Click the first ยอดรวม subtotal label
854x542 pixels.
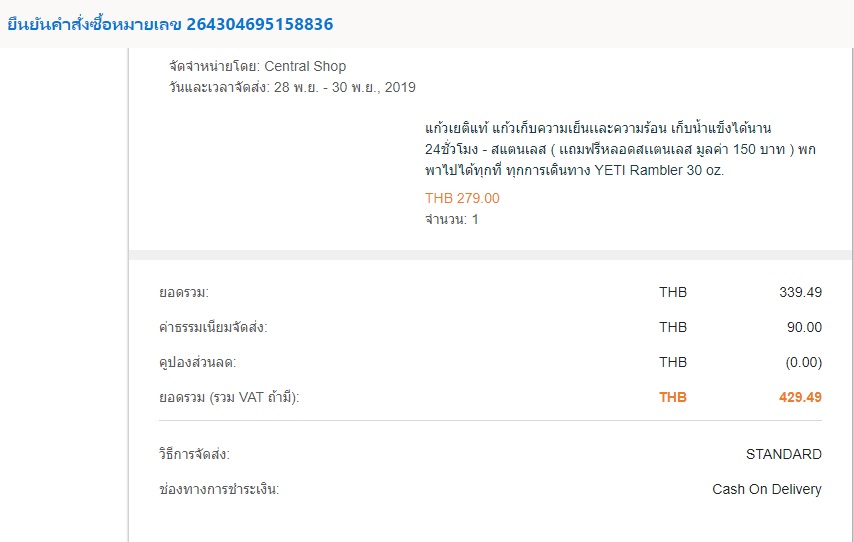[x=184, y=292]
